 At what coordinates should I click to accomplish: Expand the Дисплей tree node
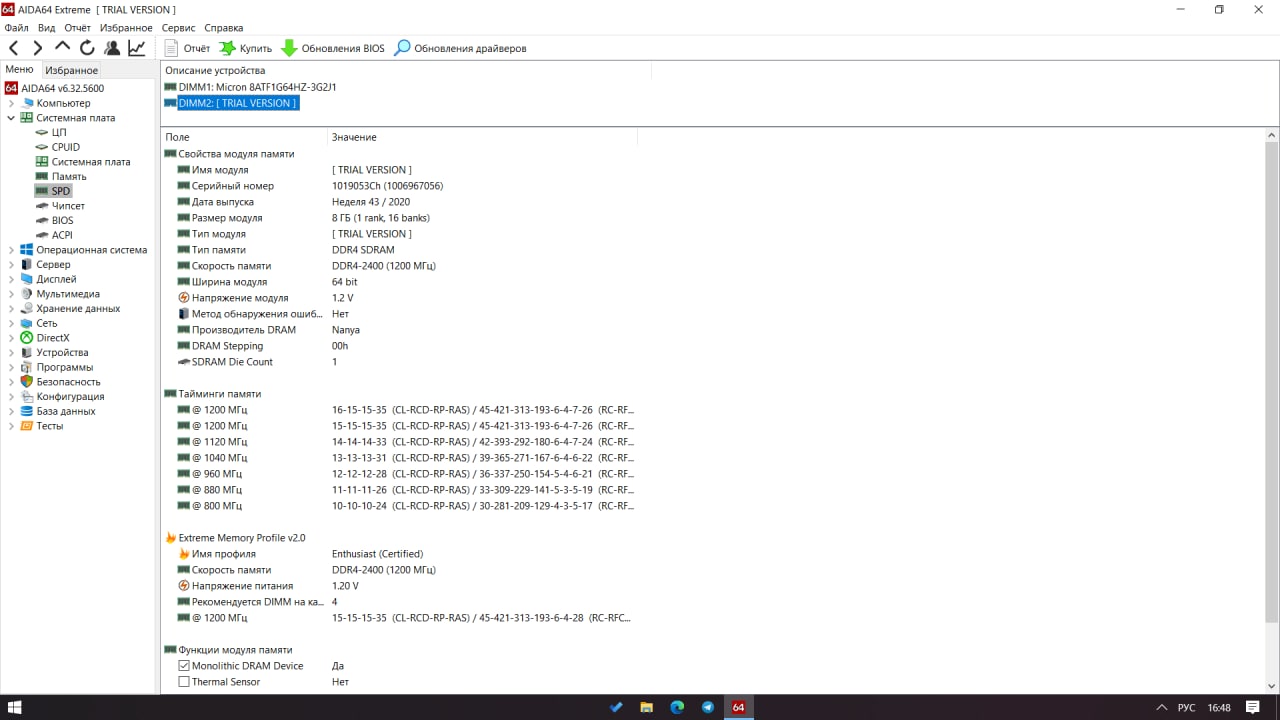click(11, 279)
